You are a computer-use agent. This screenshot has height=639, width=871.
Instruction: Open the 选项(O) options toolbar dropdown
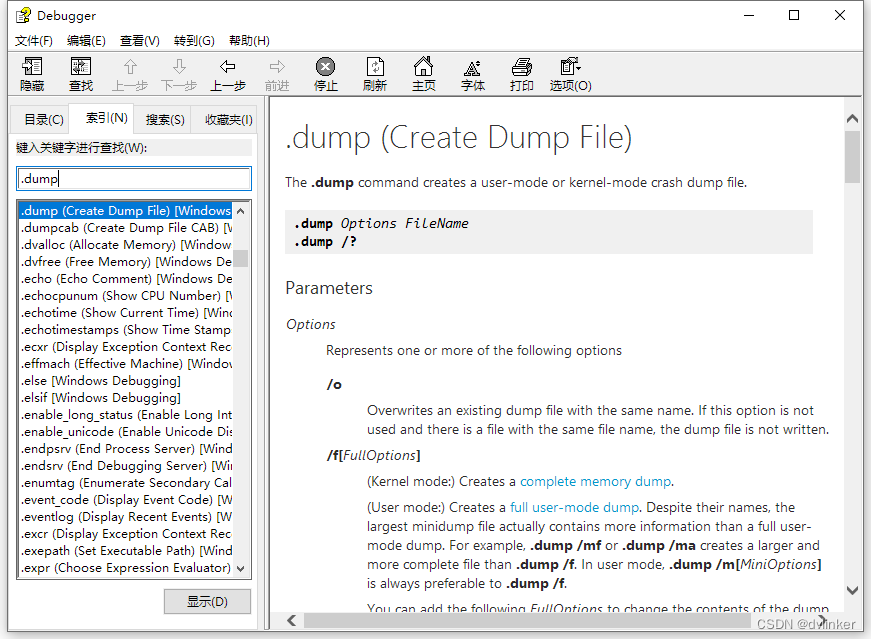pos(570,74)
